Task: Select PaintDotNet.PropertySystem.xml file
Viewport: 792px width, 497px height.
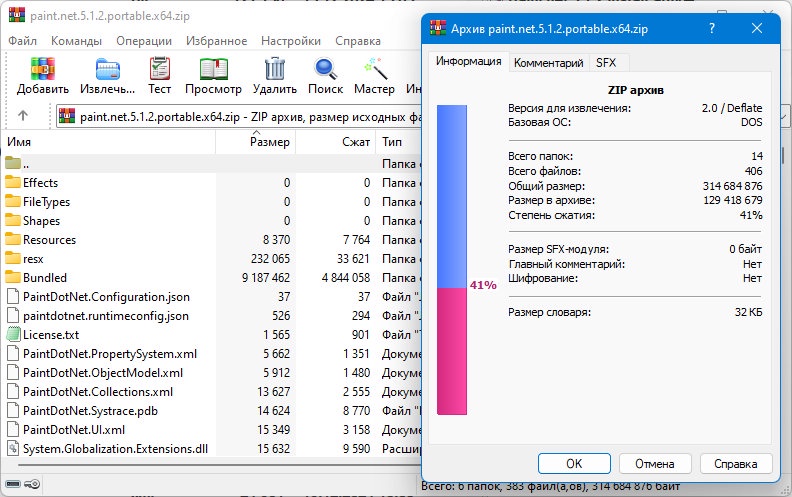Action: 110,354
